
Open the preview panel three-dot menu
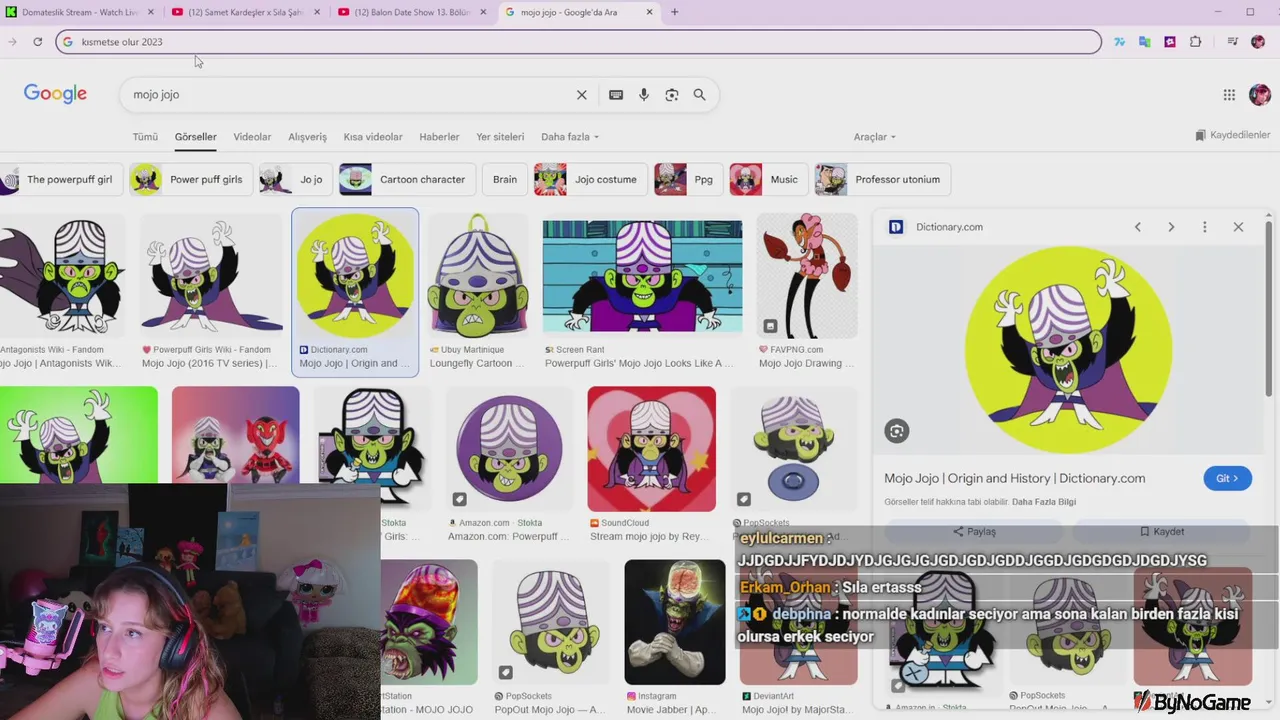(1205, 227)
